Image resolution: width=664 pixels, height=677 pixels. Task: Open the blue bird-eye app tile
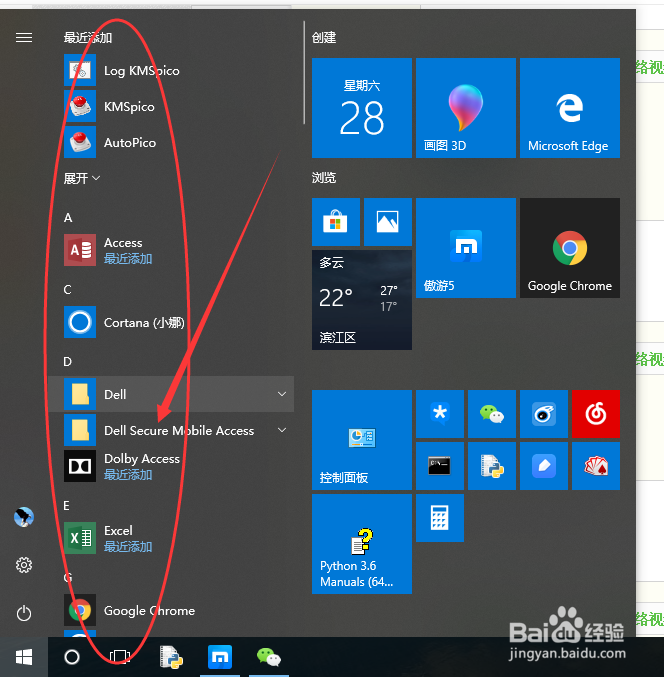[544, 414]
